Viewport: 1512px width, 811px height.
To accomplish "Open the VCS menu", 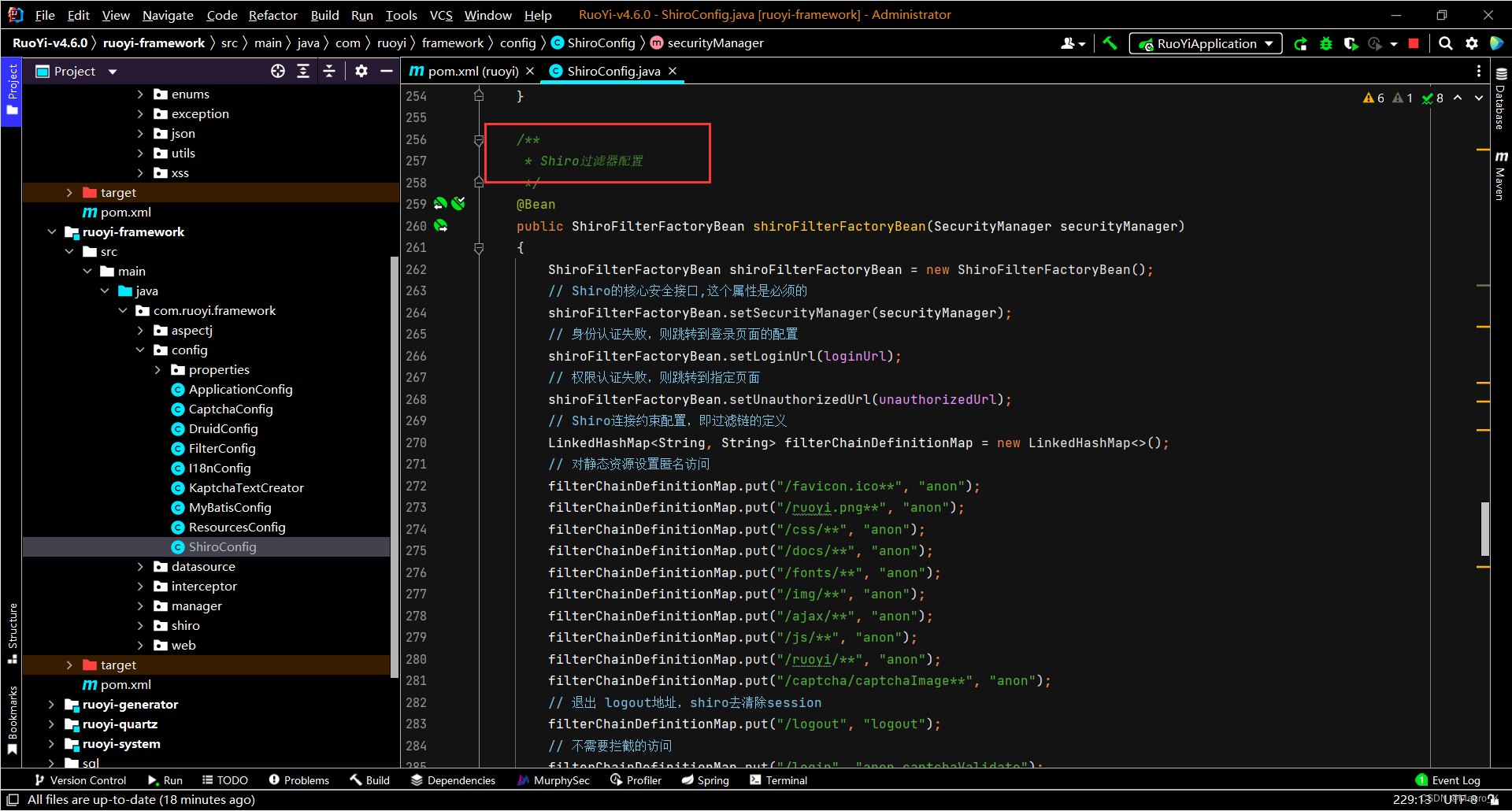I will click(441, 15).
